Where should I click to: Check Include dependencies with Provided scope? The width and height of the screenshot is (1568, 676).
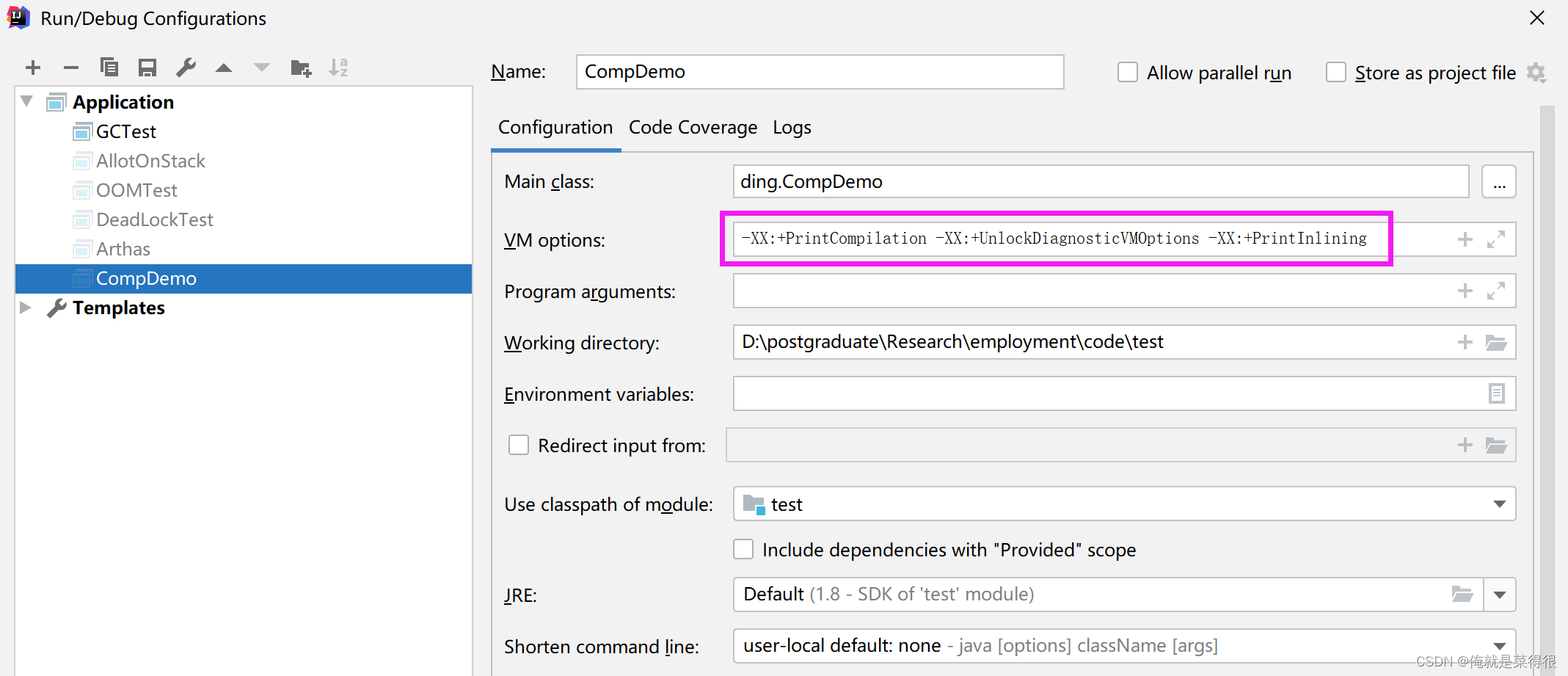(743, 549)
